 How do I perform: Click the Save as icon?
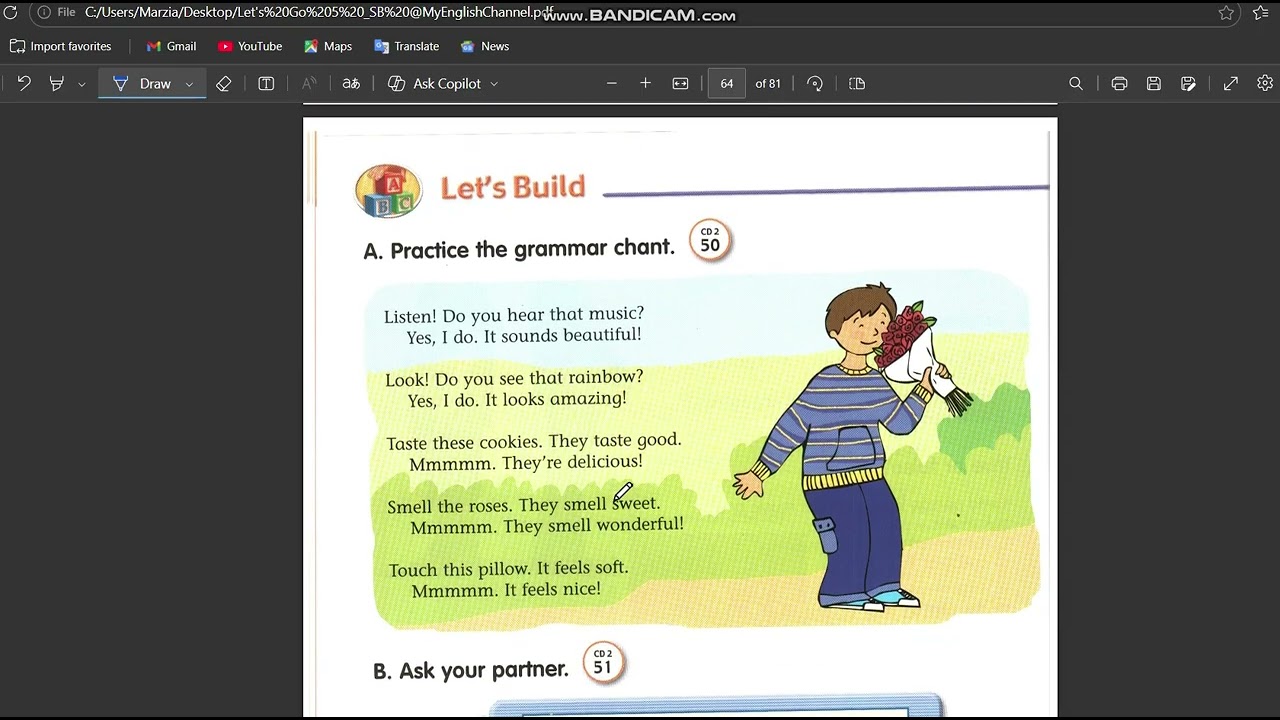[x=1188, y=84]
